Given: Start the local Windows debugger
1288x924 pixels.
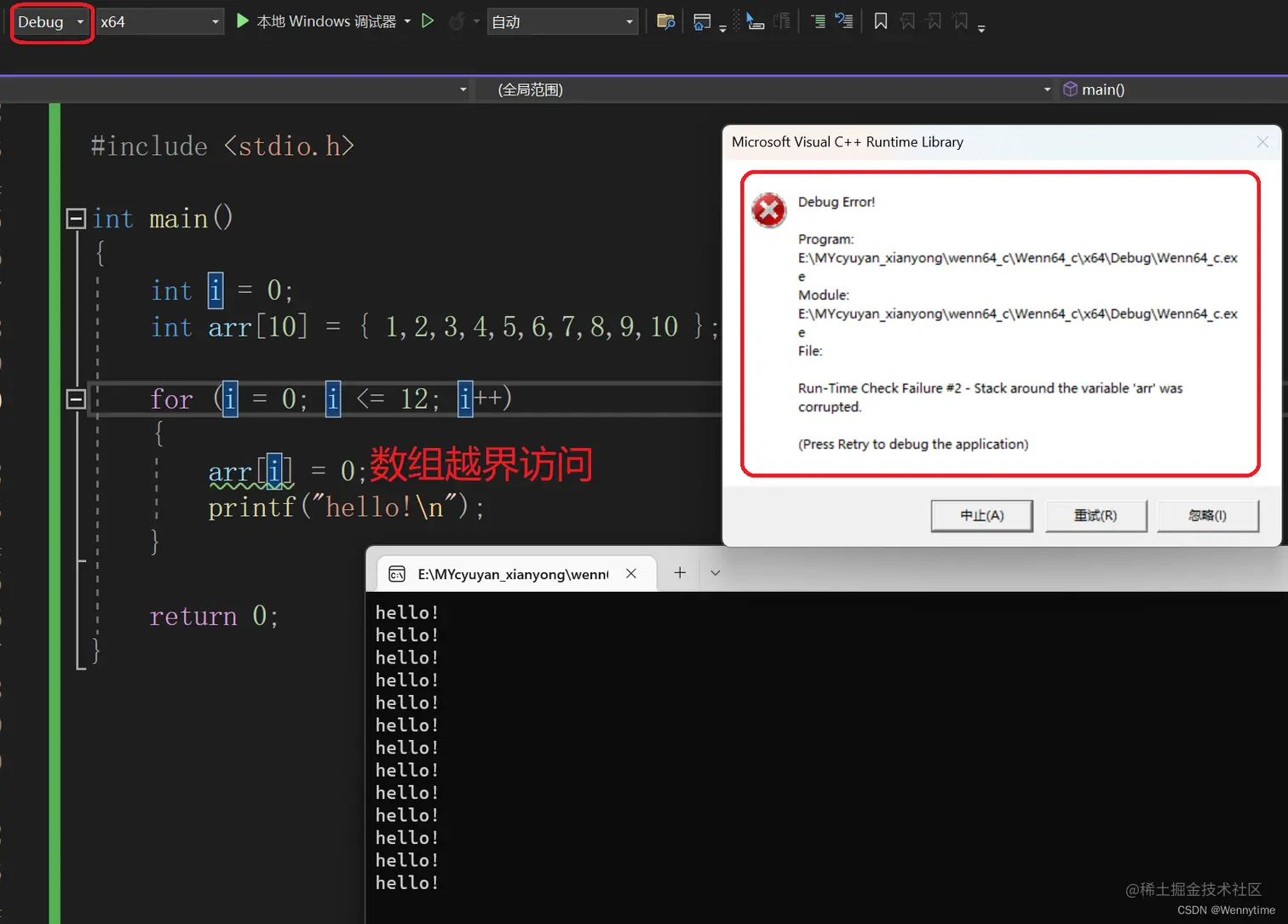Looking at the screenshot, I should [316, 21].
